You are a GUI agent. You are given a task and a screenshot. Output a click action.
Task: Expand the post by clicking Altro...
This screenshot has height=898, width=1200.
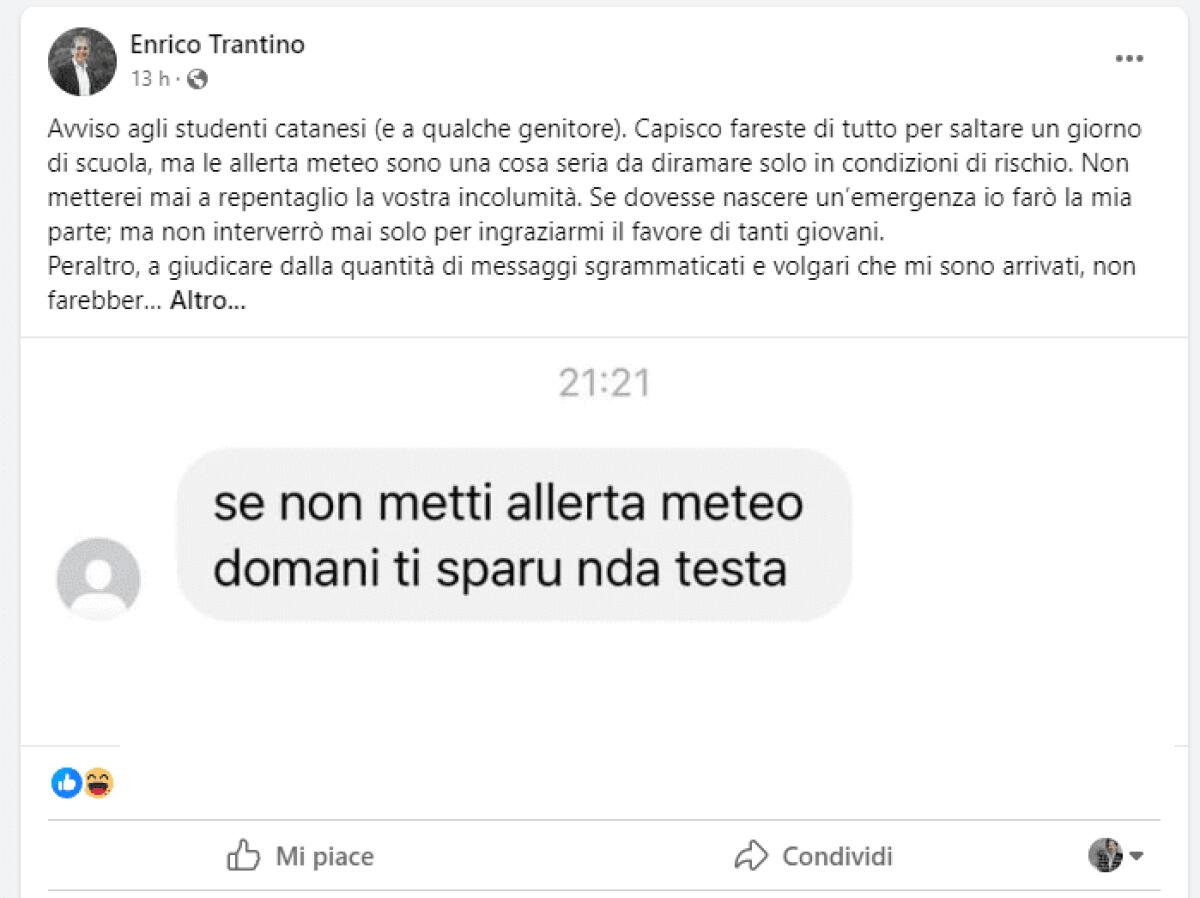204,299
